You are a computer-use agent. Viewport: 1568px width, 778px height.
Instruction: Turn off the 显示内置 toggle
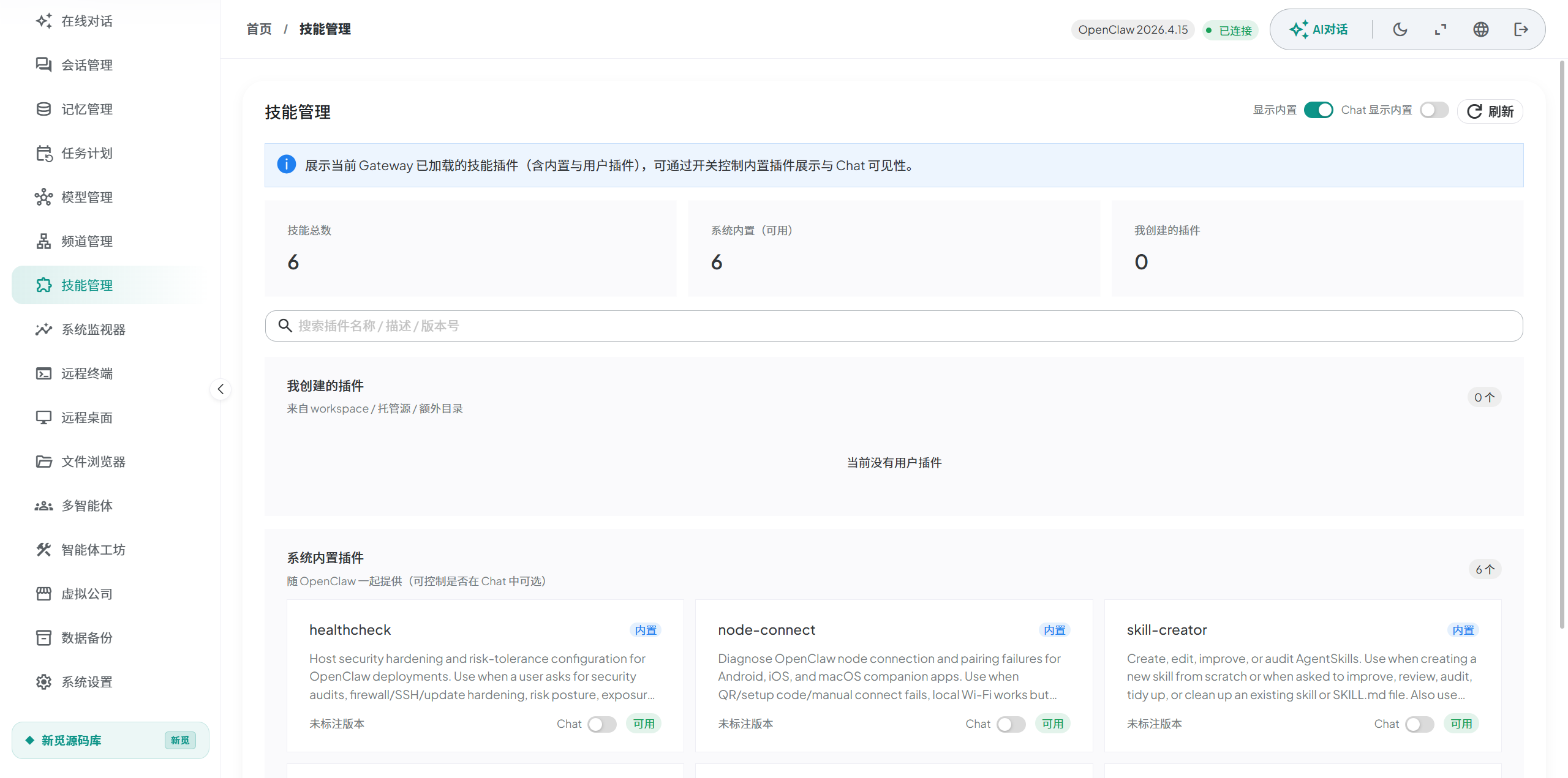pos(1319,110)
